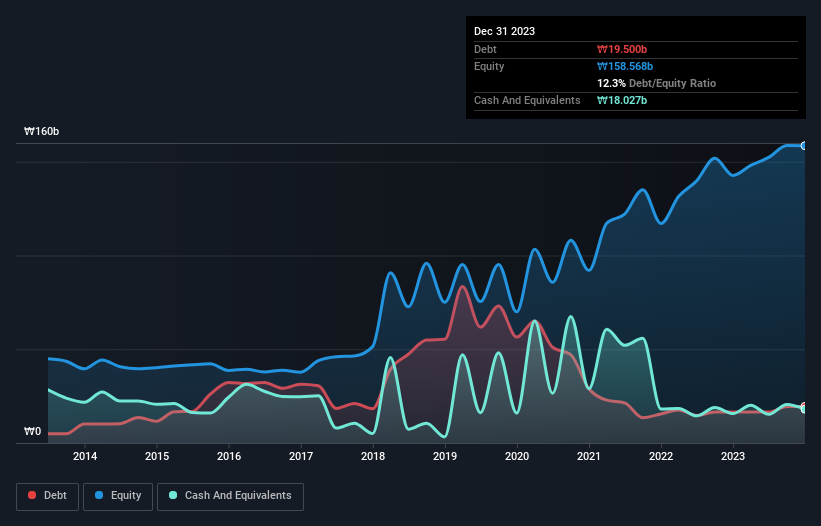Click the 2021 axis label

(589, 456)
